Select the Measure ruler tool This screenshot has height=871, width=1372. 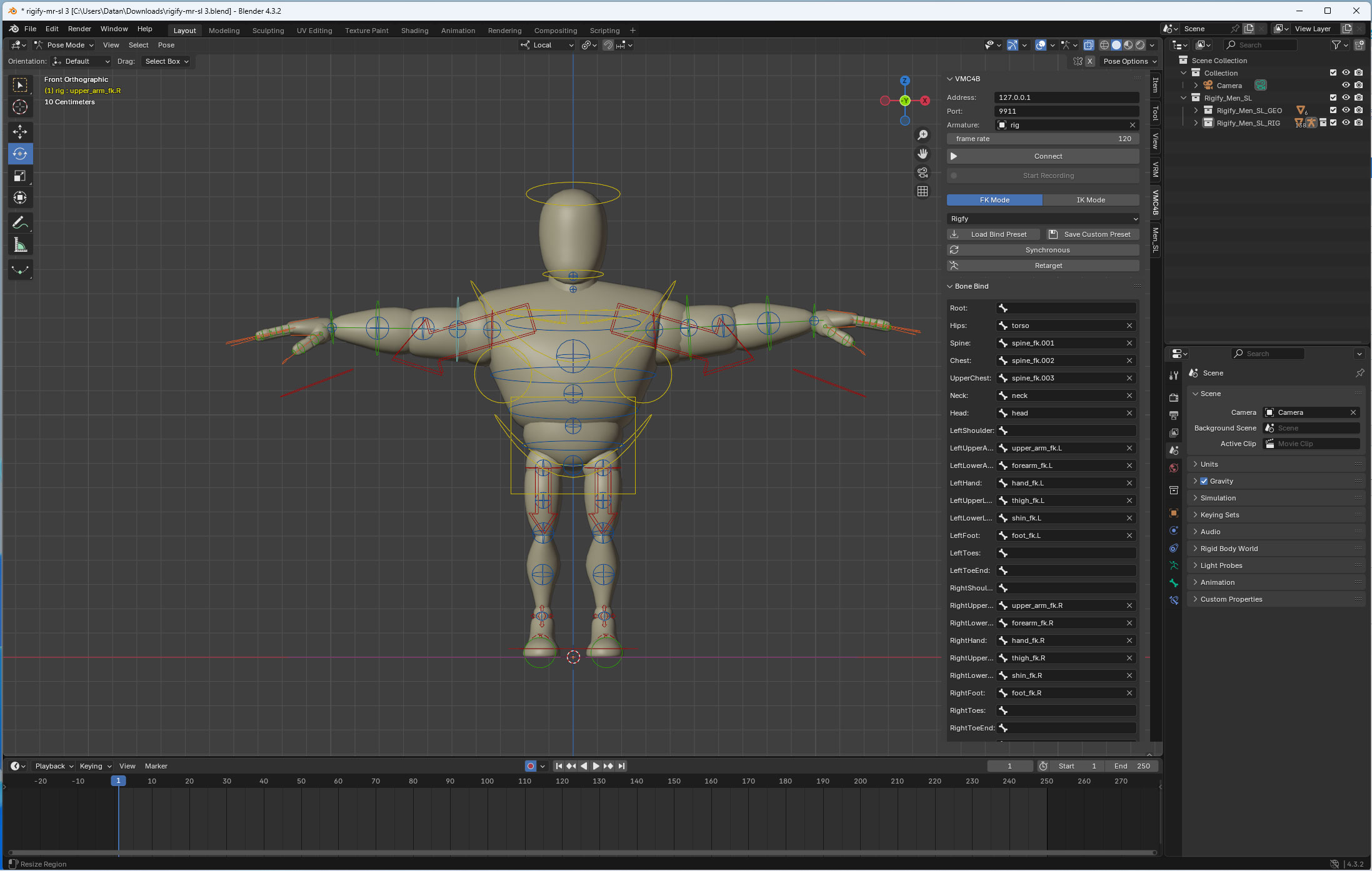[20, 246]
